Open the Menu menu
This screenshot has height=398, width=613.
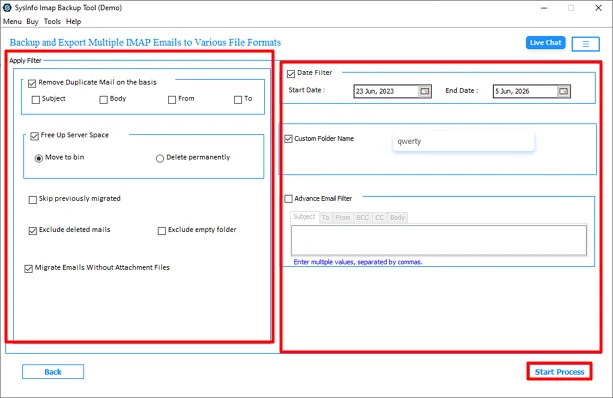(x=12, y=22)
